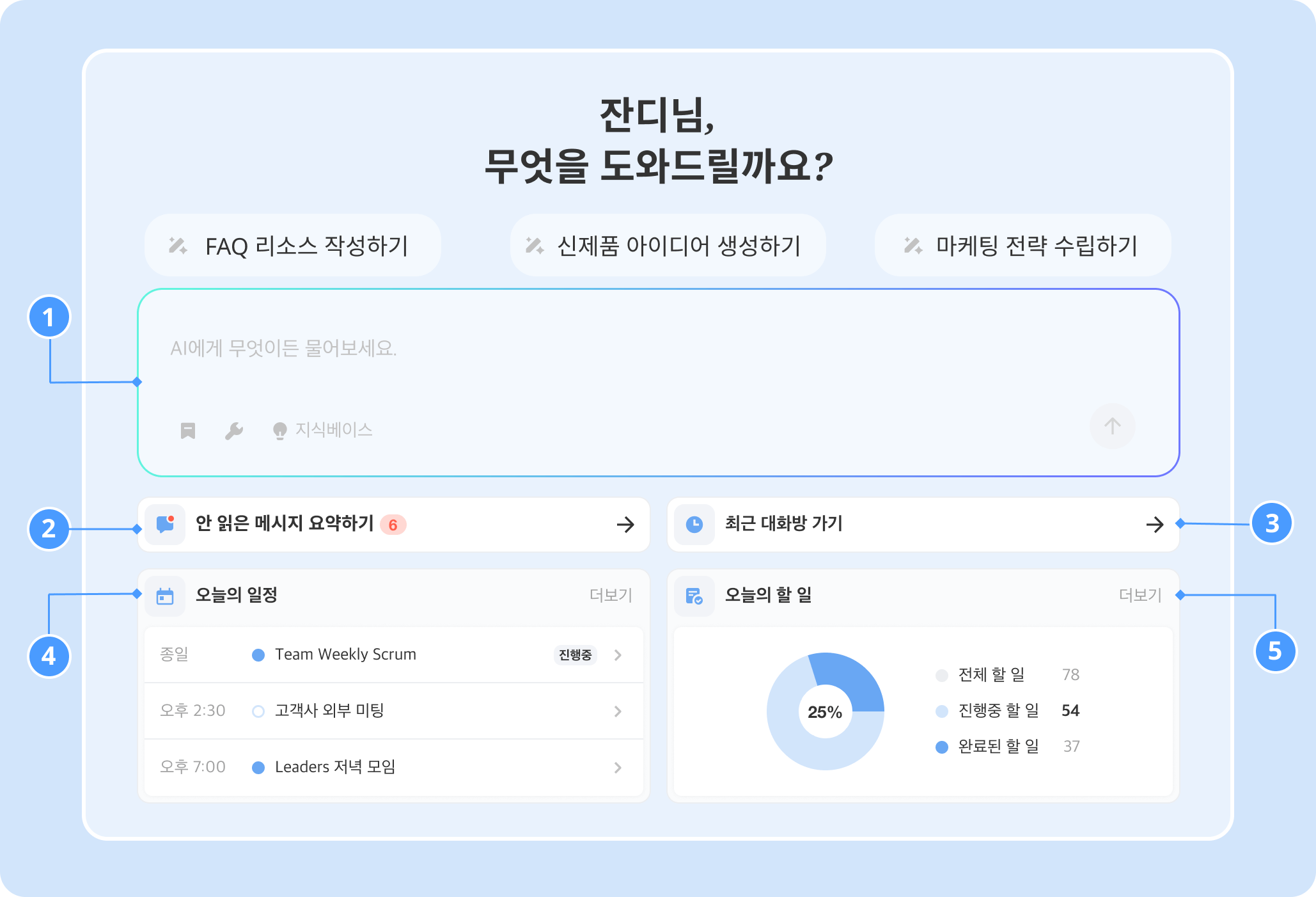Click the checklist icon on 오늘의 할 일 card
Image resolution: width=1316 pixels, height=897 pixels.
[x=694, y=595]
